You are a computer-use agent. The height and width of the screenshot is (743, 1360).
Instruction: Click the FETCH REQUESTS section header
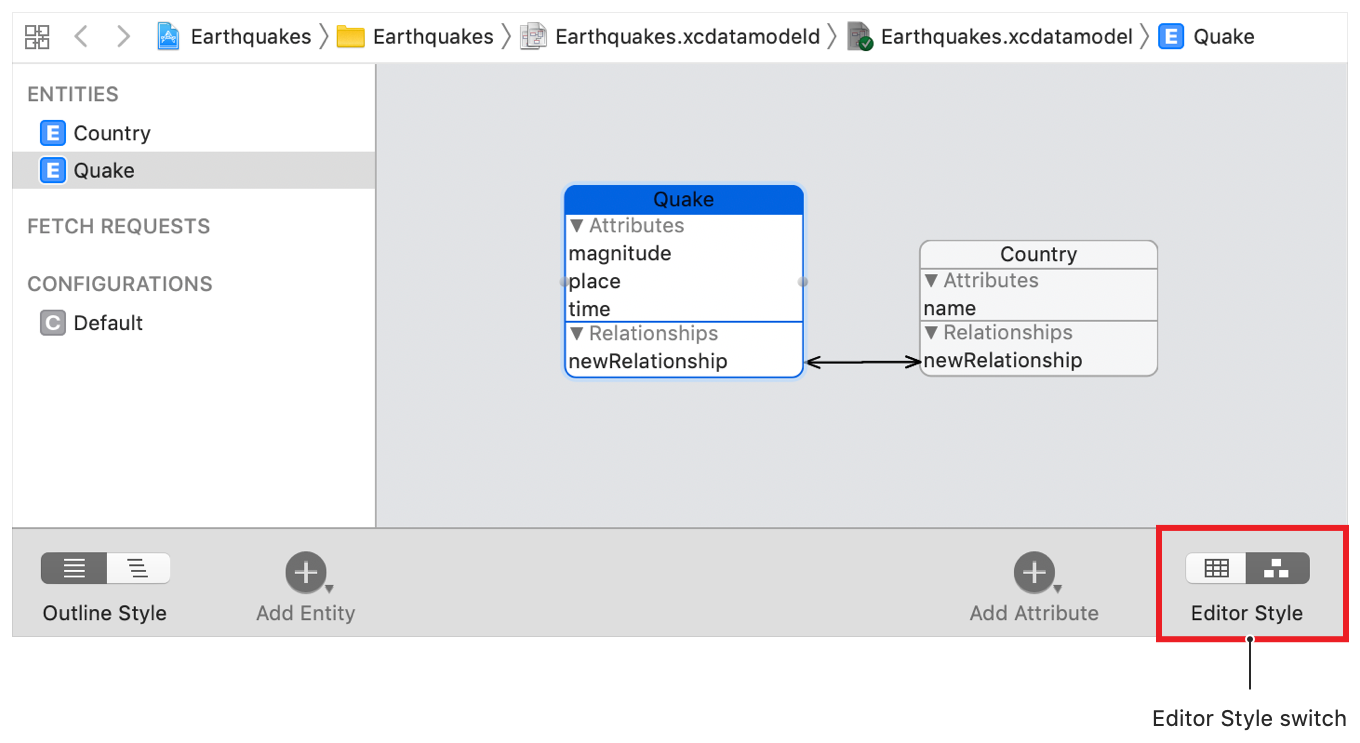[119, 227]
